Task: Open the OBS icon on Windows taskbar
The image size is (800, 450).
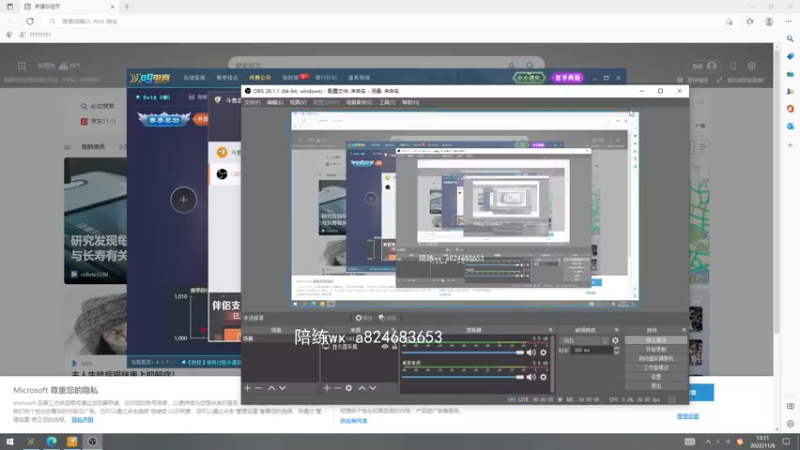Action: click(x=92, y=441)
